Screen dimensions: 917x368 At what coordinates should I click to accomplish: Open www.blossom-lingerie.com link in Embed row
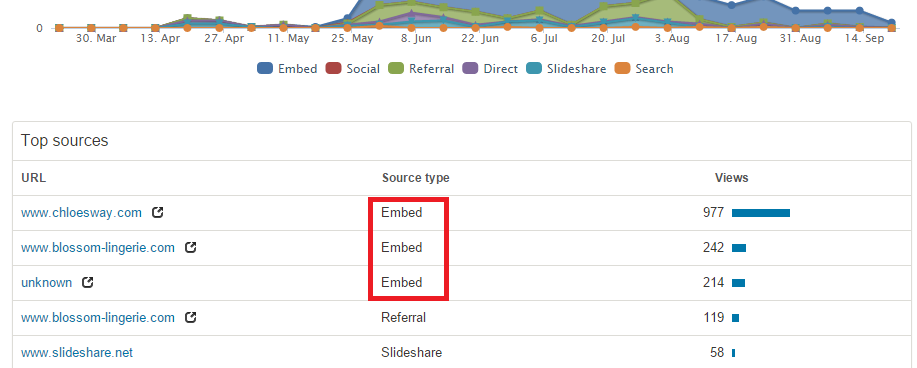click(x=98, y=248)
